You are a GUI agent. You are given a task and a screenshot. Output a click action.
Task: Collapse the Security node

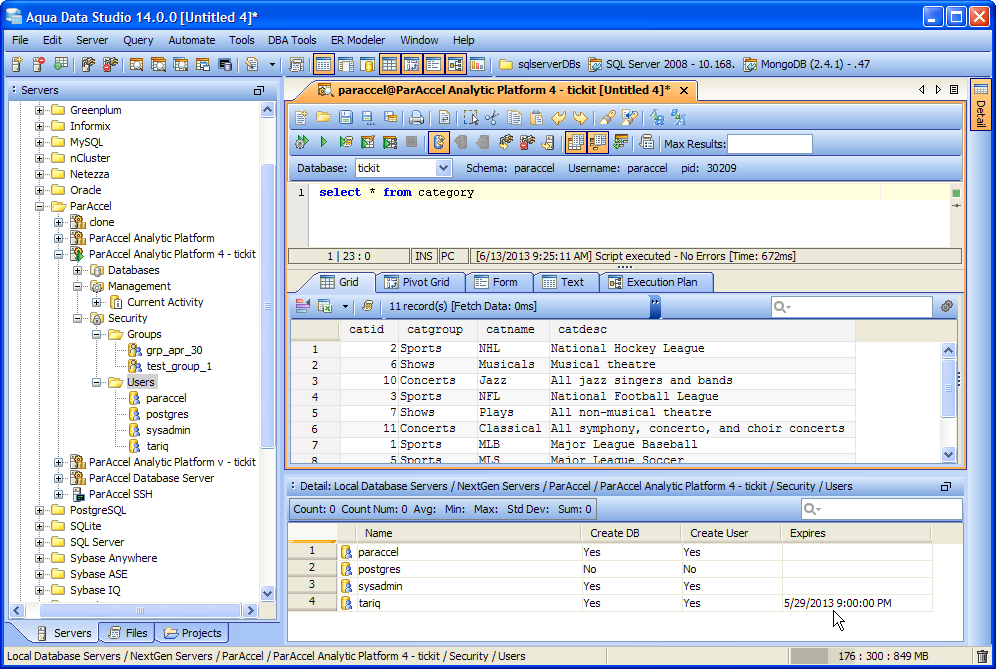coord(77,318)
